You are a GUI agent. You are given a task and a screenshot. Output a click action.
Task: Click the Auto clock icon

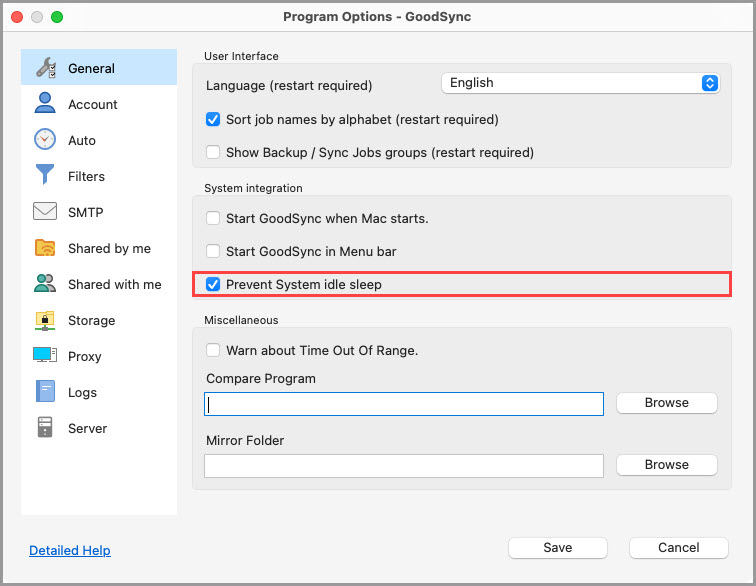(x=45, y=139)
